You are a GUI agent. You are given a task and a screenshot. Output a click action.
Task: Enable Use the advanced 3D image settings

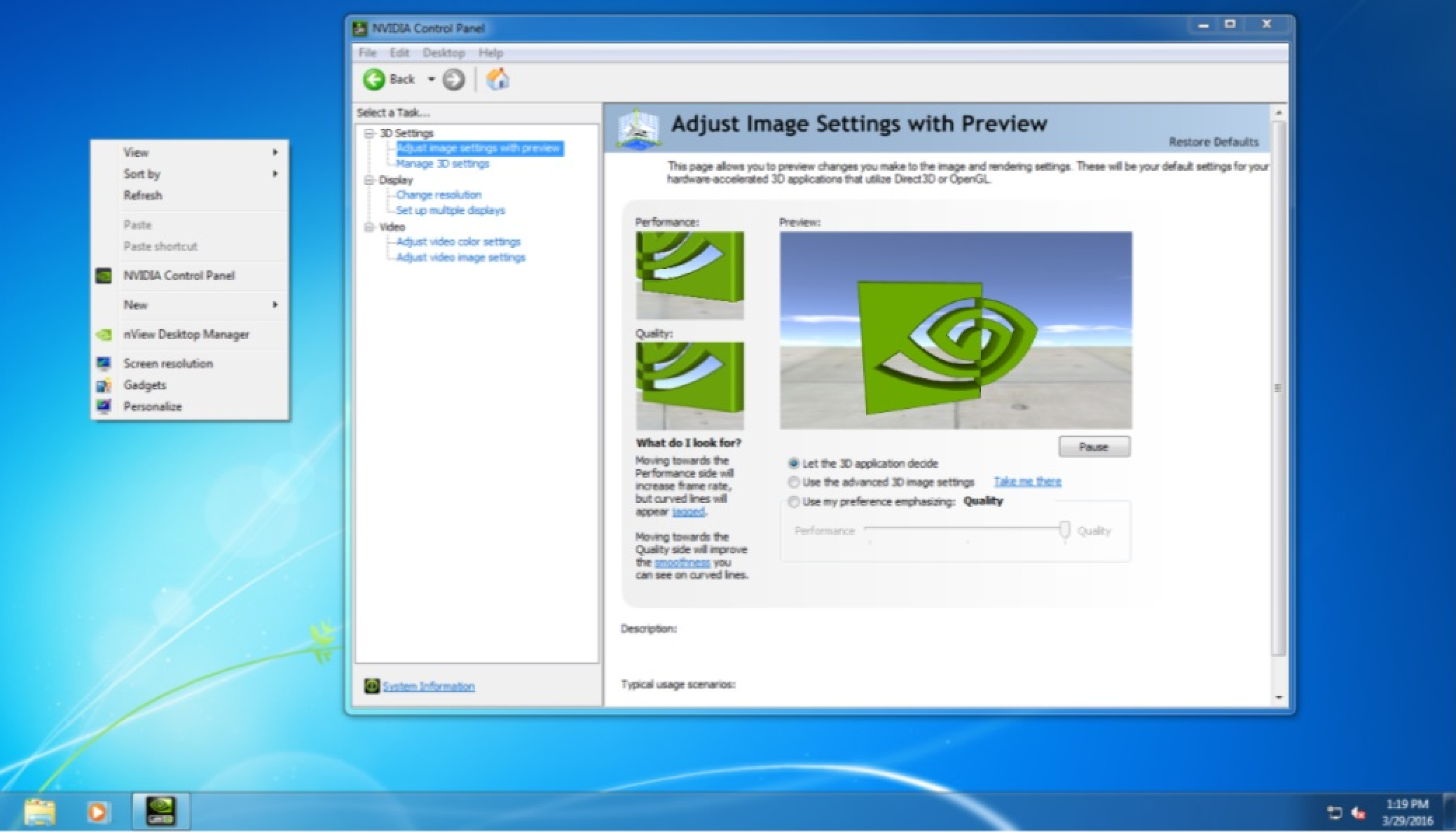794,482
